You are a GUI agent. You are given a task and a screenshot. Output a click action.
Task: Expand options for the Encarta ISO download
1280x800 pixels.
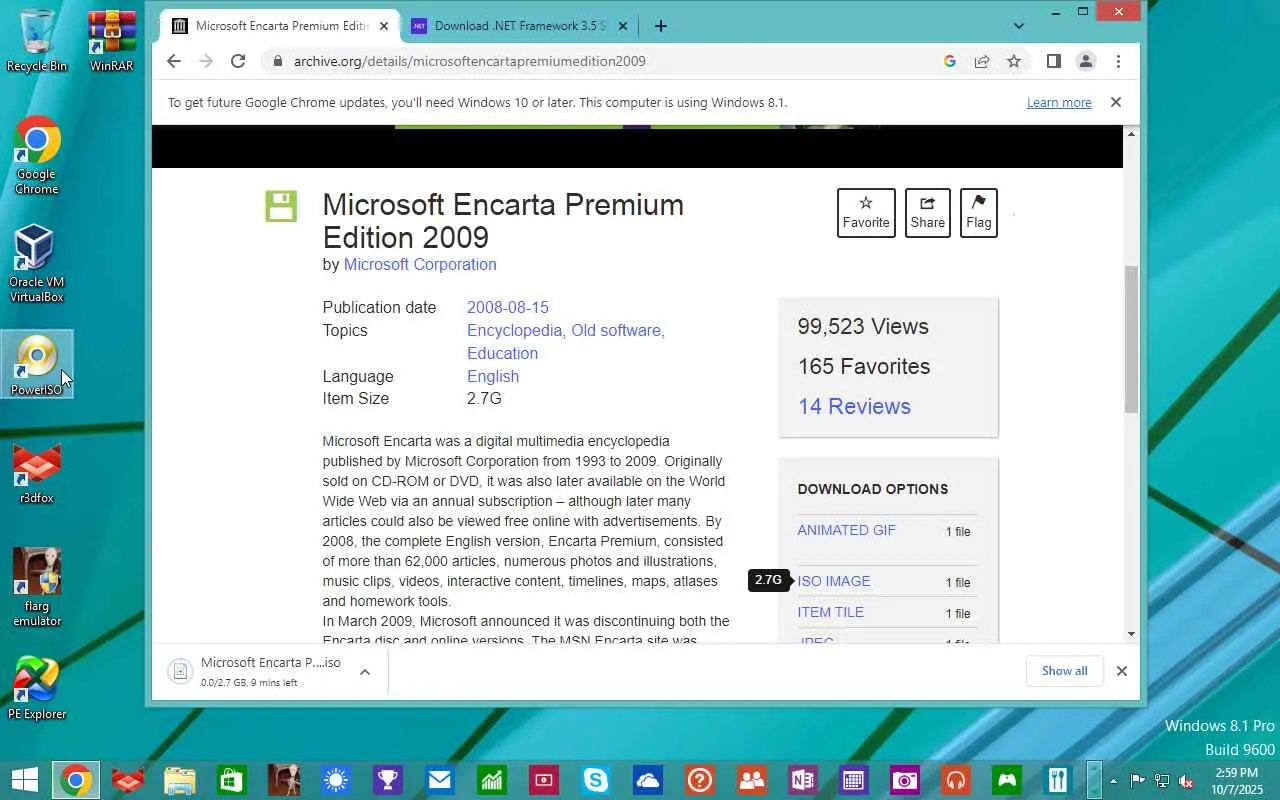(365, 671)
